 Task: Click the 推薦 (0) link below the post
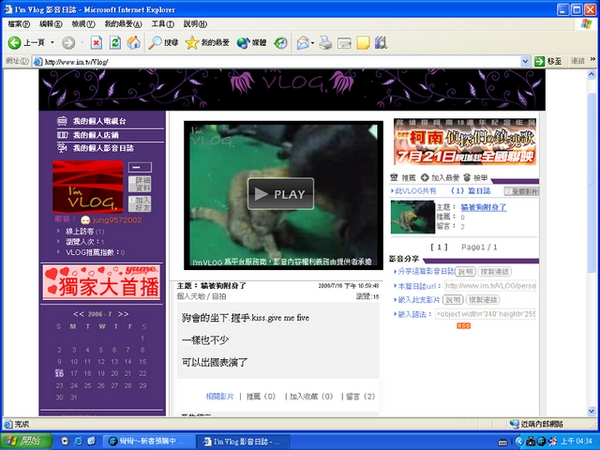(261, 396)
